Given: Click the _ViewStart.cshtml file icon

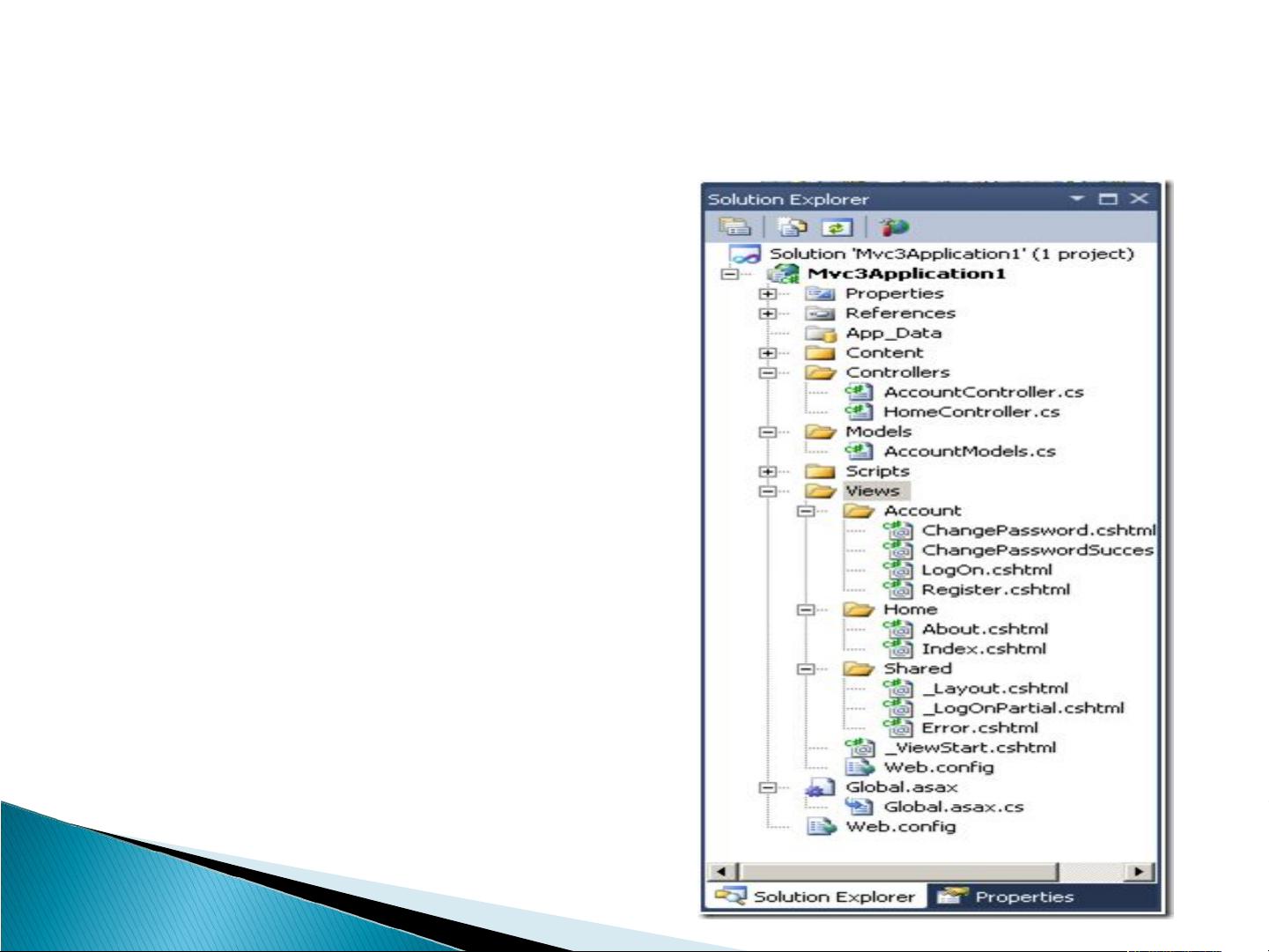Looking at the screenshot, I should (860, 748).
